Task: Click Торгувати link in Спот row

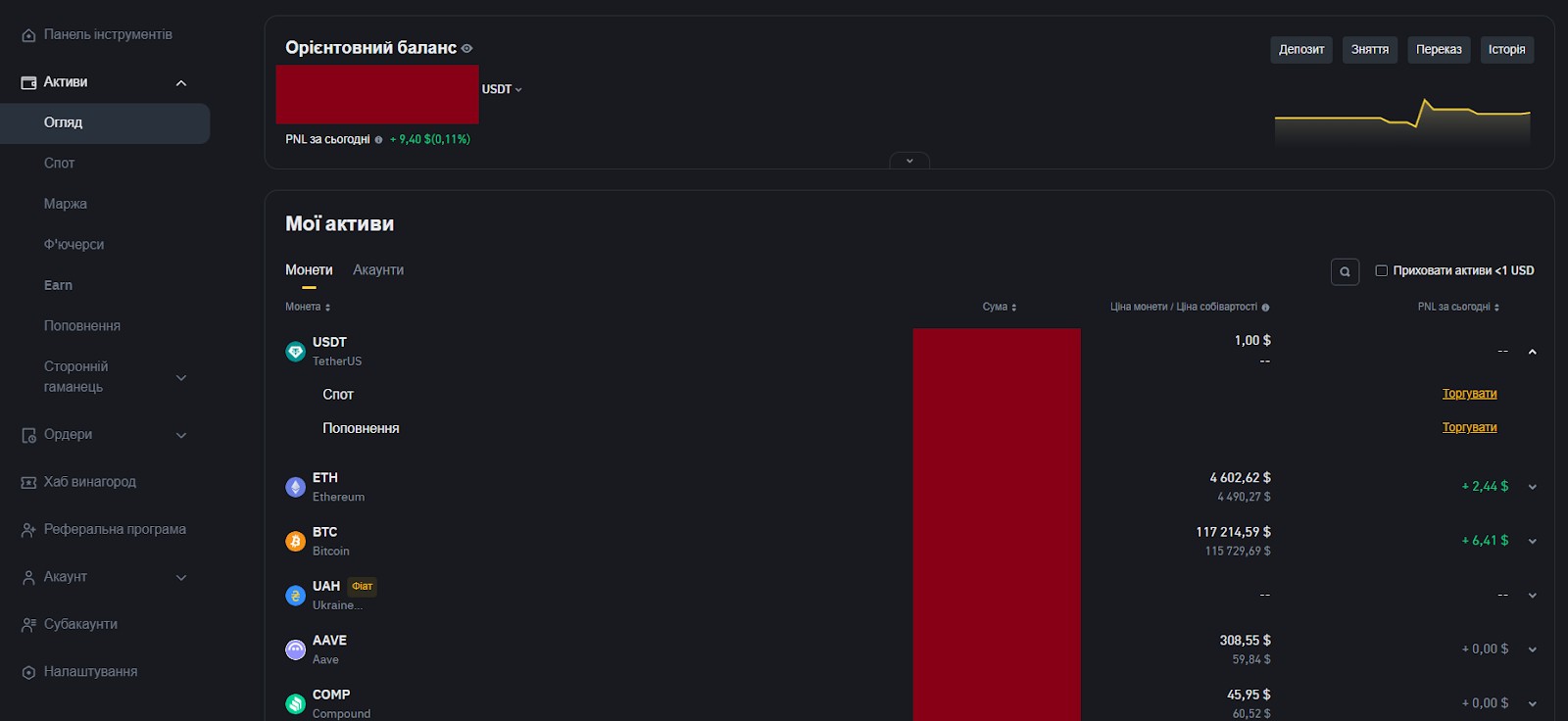Action: pyautogui.click(x=1469, y=394)
